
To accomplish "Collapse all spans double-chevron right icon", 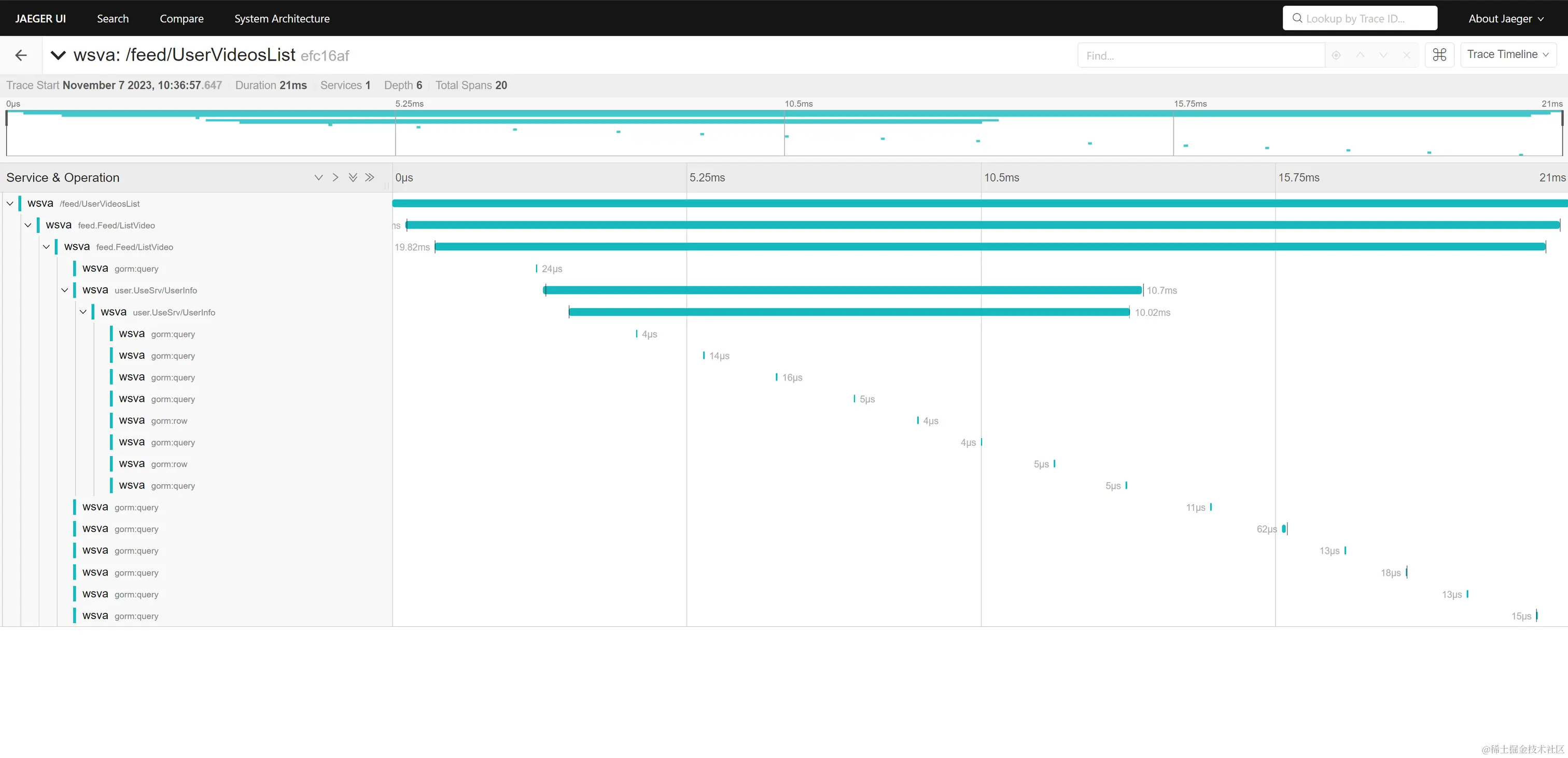I will click(x=370, y=177).
